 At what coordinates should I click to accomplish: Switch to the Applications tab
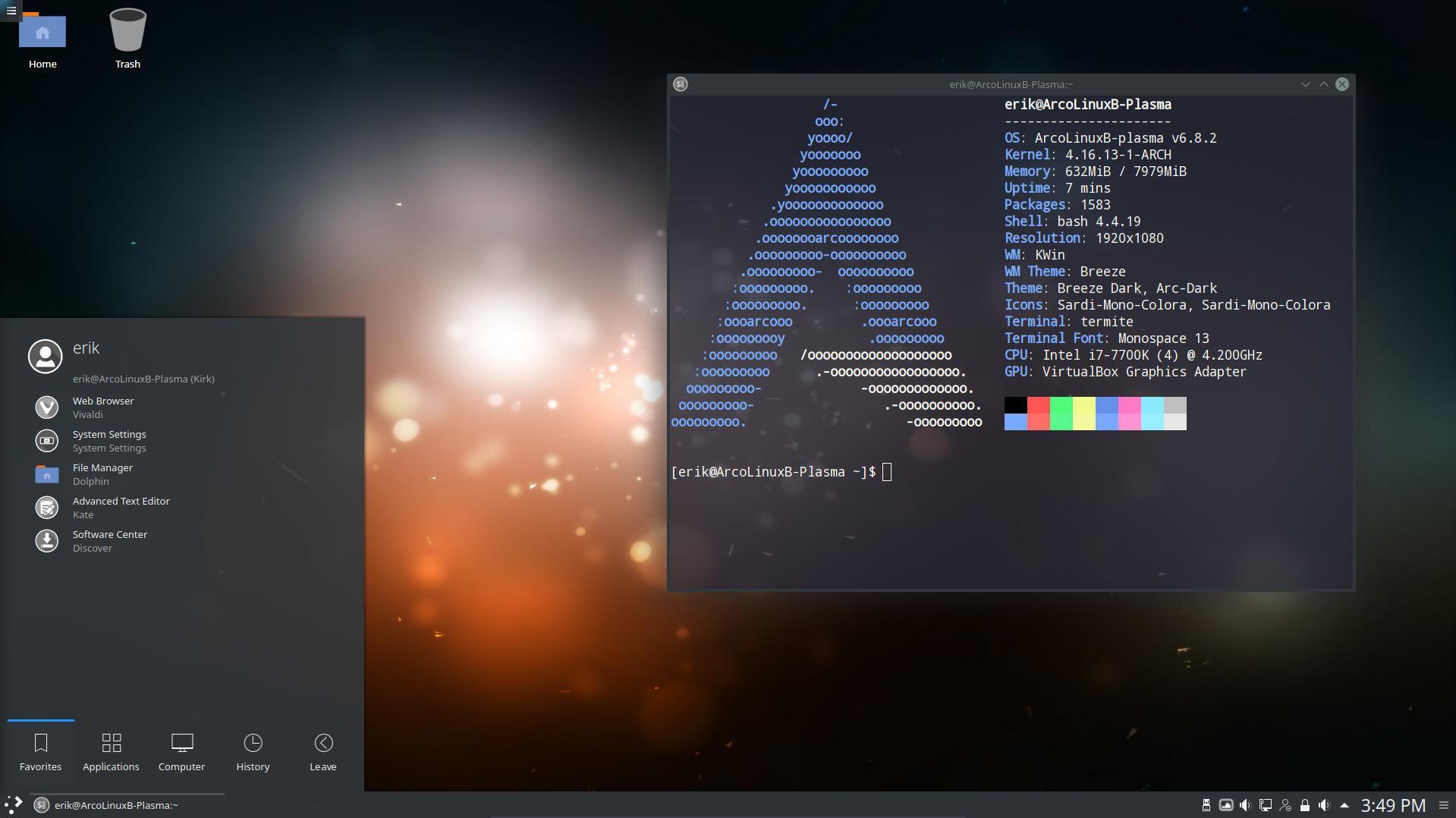coord(111,752)
